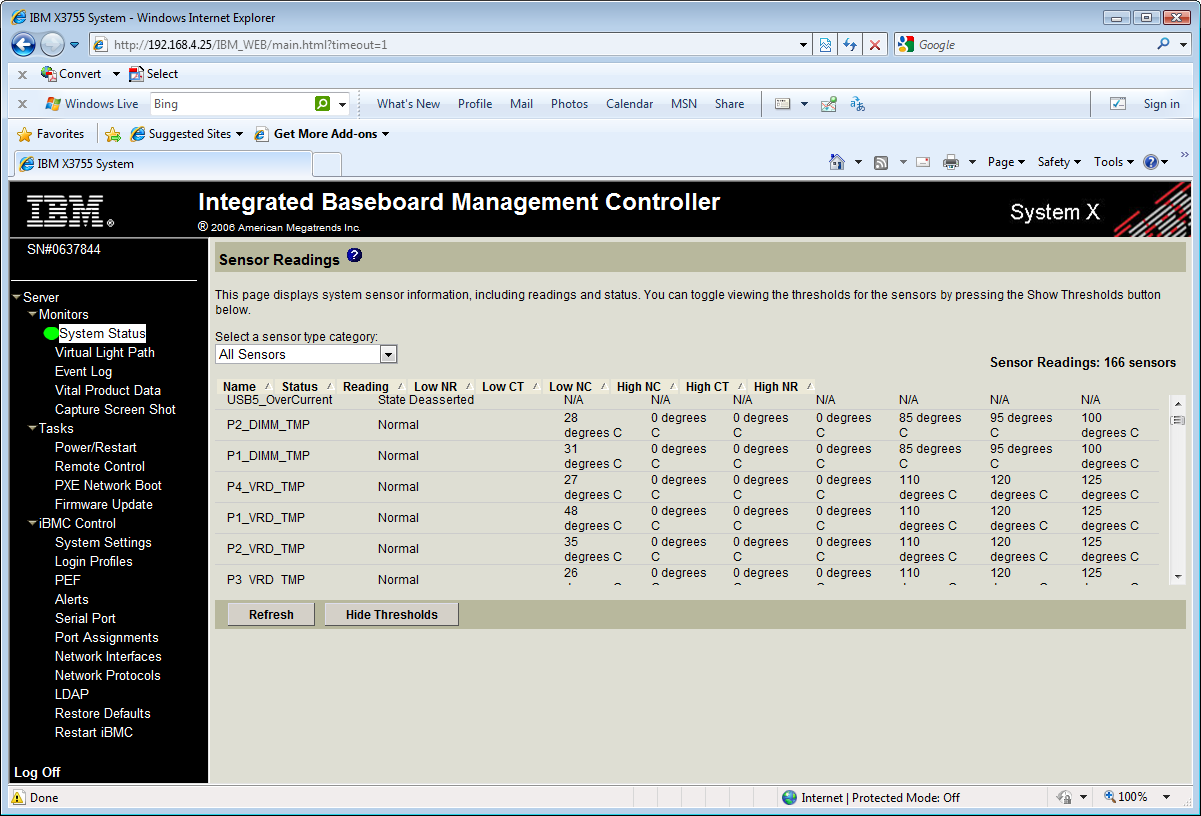Open Calendar in Windows Live toolbar
The height and width of the screenshot is (816, 1201).
pyautogui.click(x=629, y=104)
